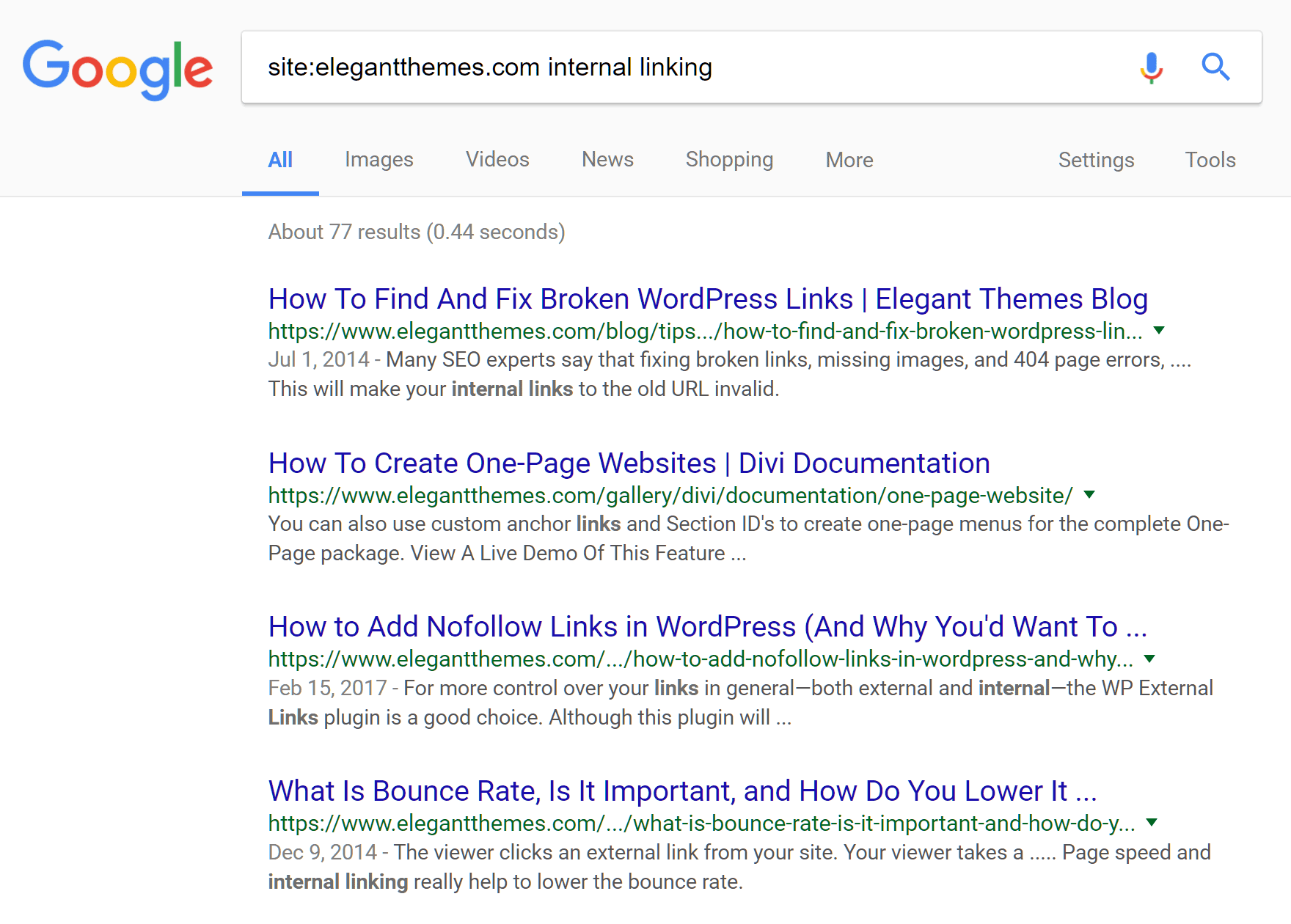The width and height of the screenshot is (1291, 924).
Task: Open 'How To Create One-Page Websites' result
Action: [629, 463]
